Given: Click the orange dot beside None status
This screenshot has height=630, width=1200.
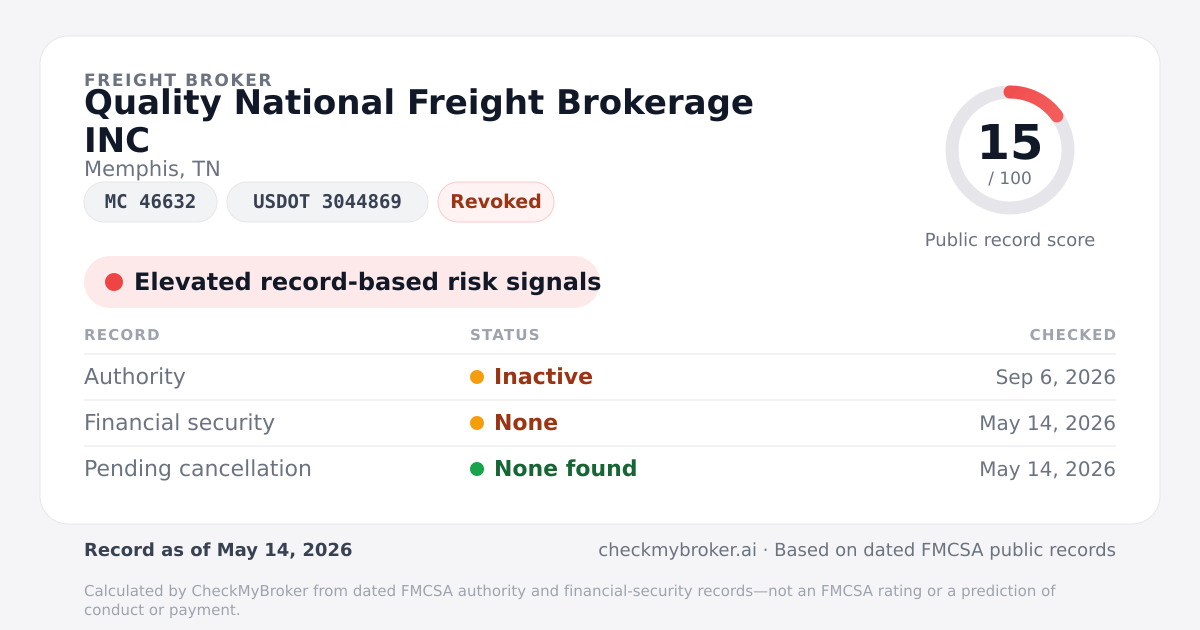Looking at the screenshot, I should point(477,423).
